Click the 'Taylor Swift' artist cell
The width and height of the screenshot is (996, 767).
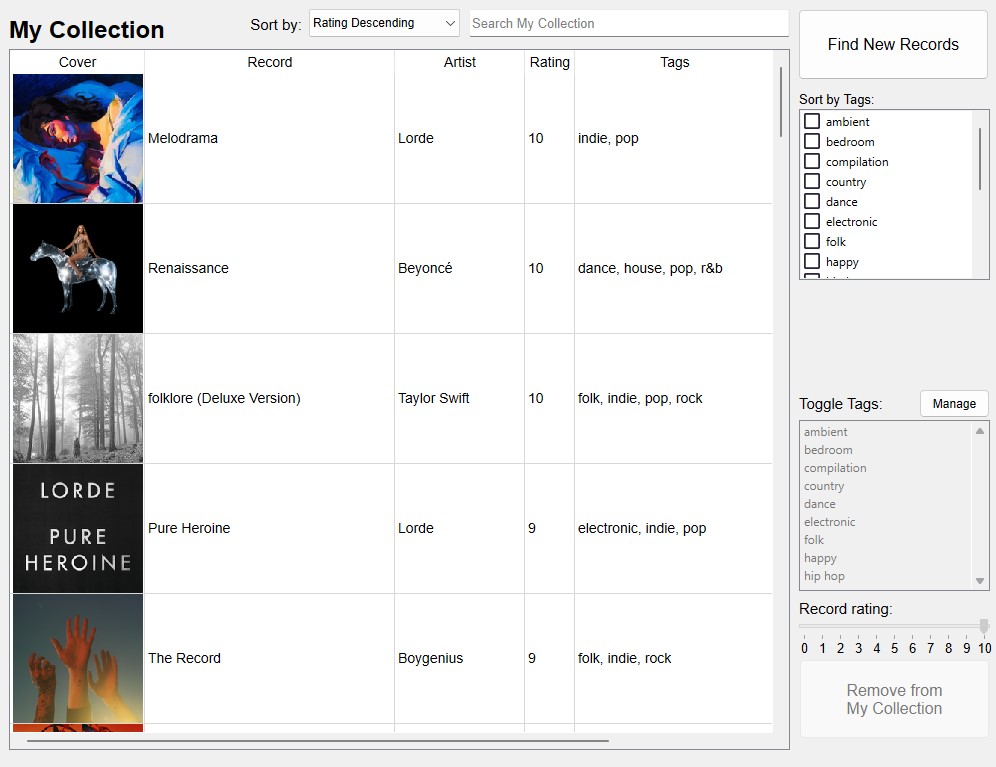click(459, 398)
